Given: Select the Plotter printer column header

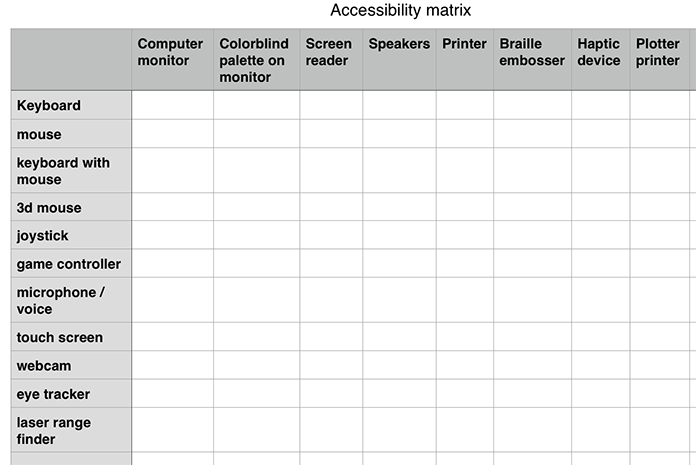Looking at the screenshot, I should coord(660,60).
